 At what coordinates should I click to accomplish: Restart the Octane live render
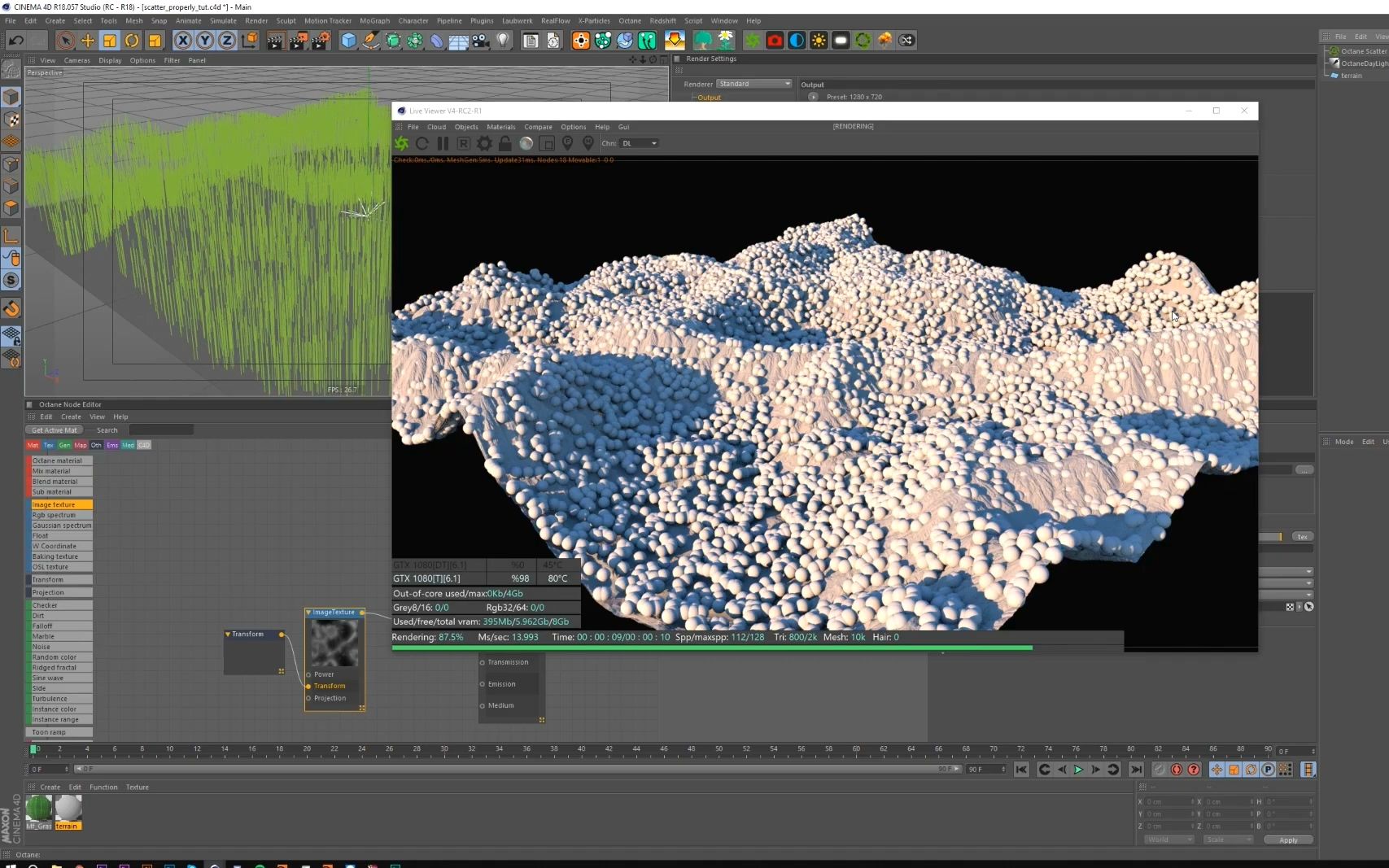point(422,143)
